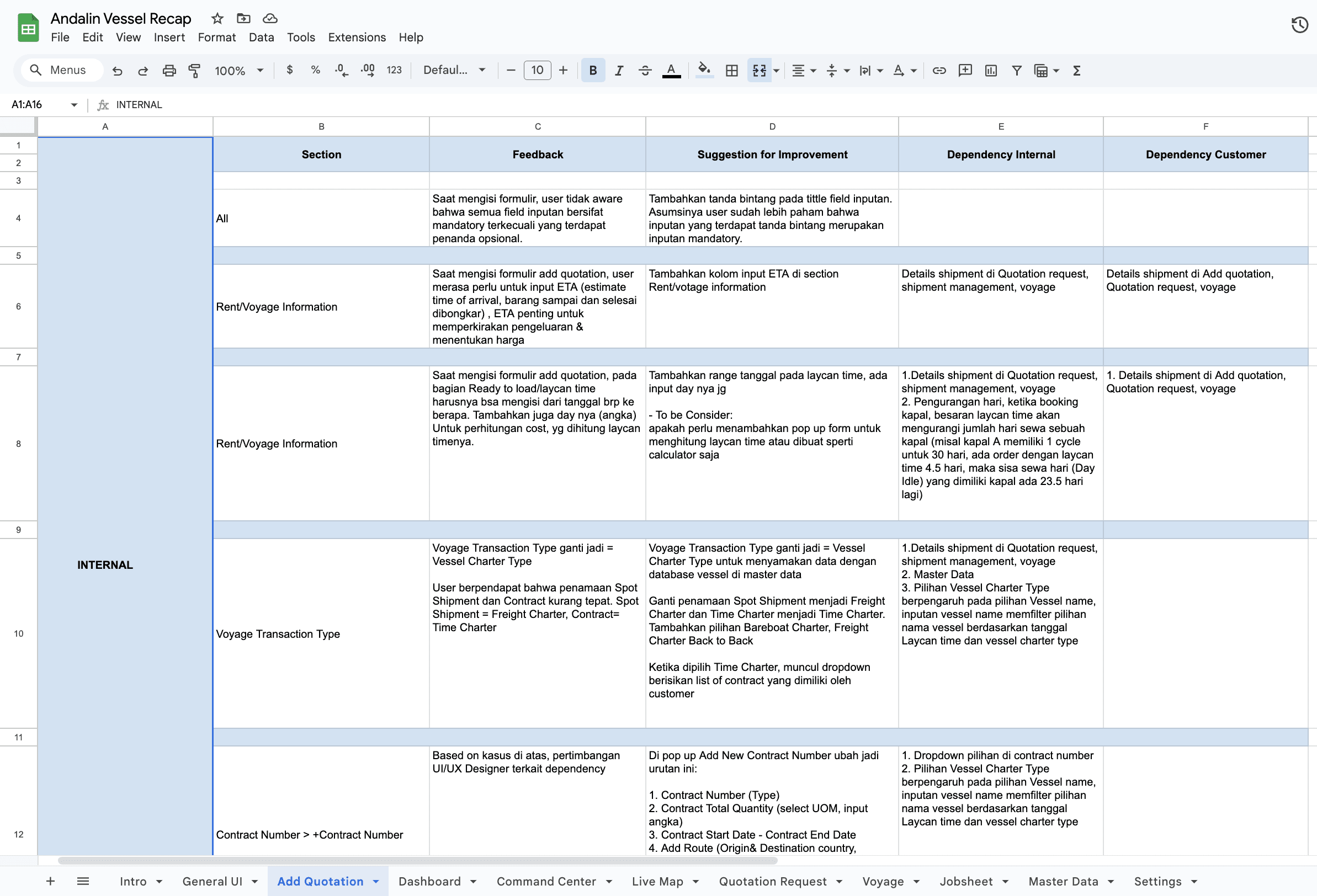Screen dimensions: 1317x896
Task: Click the functions sigma icon
Action: [1077, 70]
